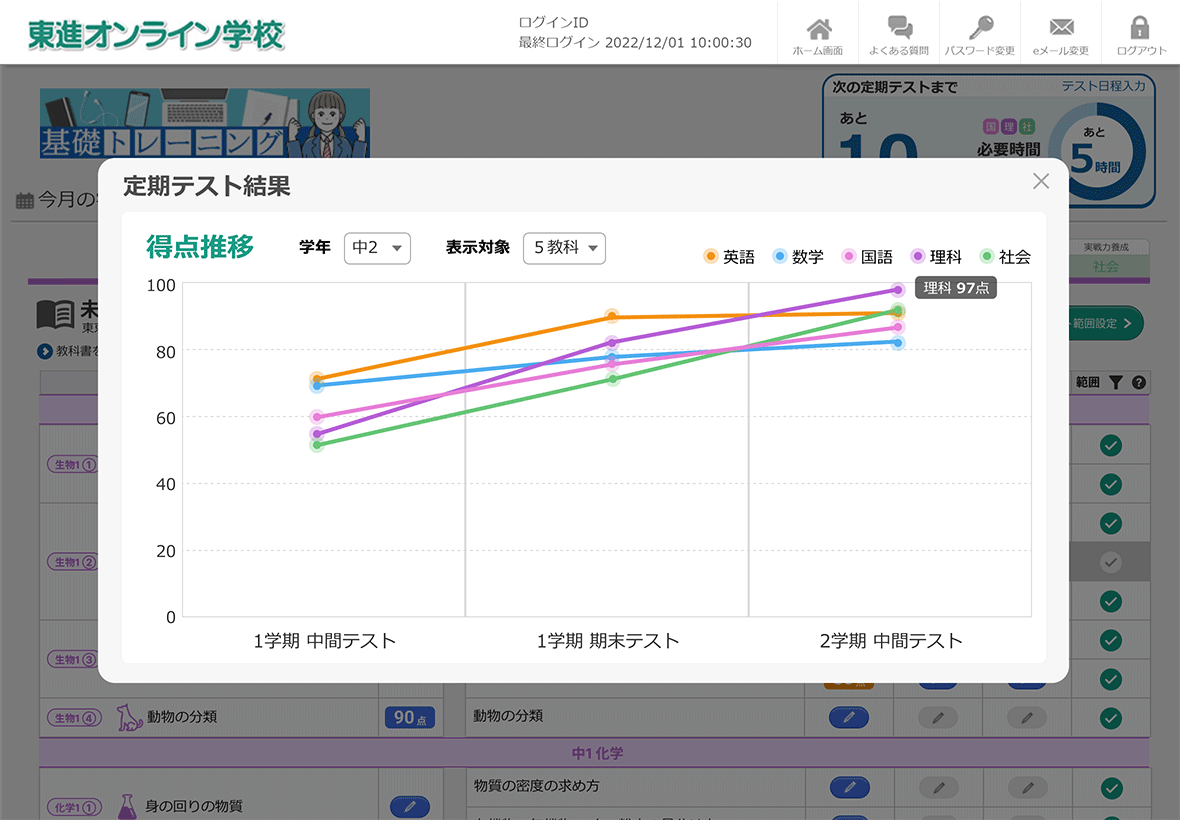This screenshot has width=1180, height=820.
Task: Click the 東進オンライン学校 logo
Action: tap(156, 35)
